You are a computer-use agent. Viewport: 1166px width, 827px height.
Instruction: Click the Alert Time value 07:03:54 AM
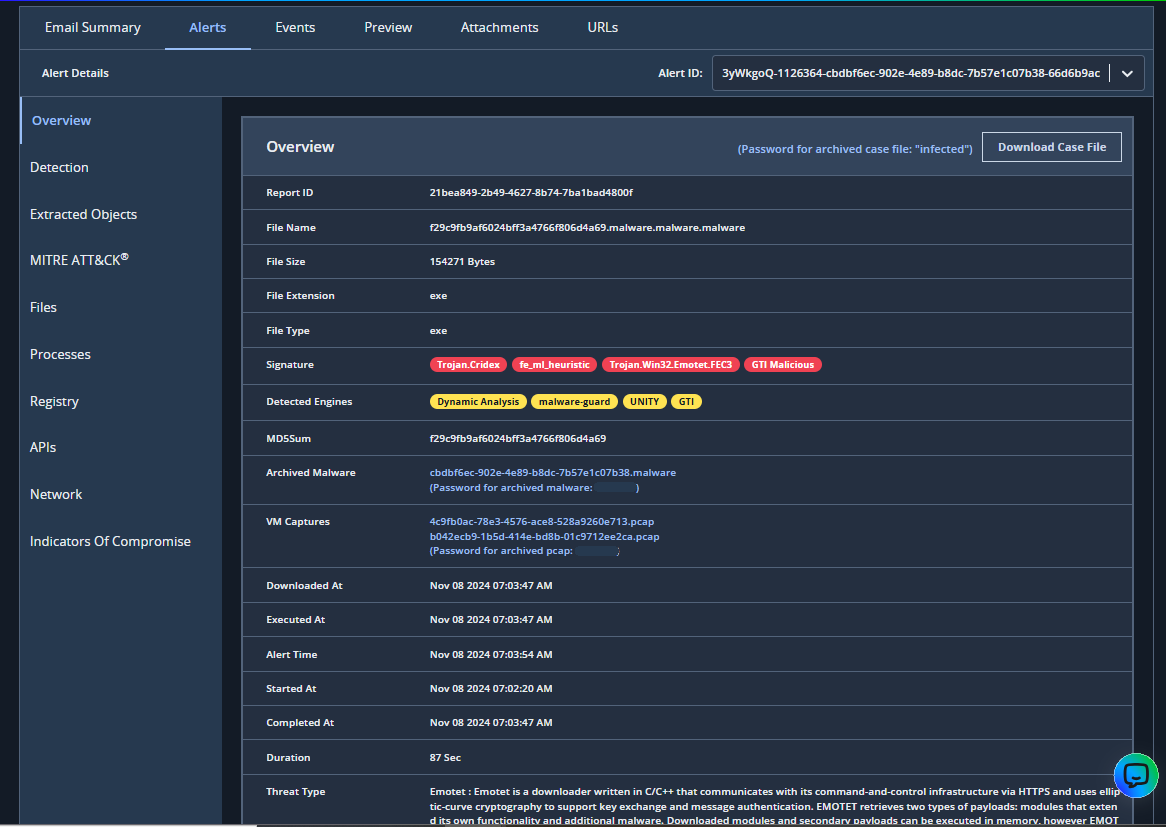(491, 654)
